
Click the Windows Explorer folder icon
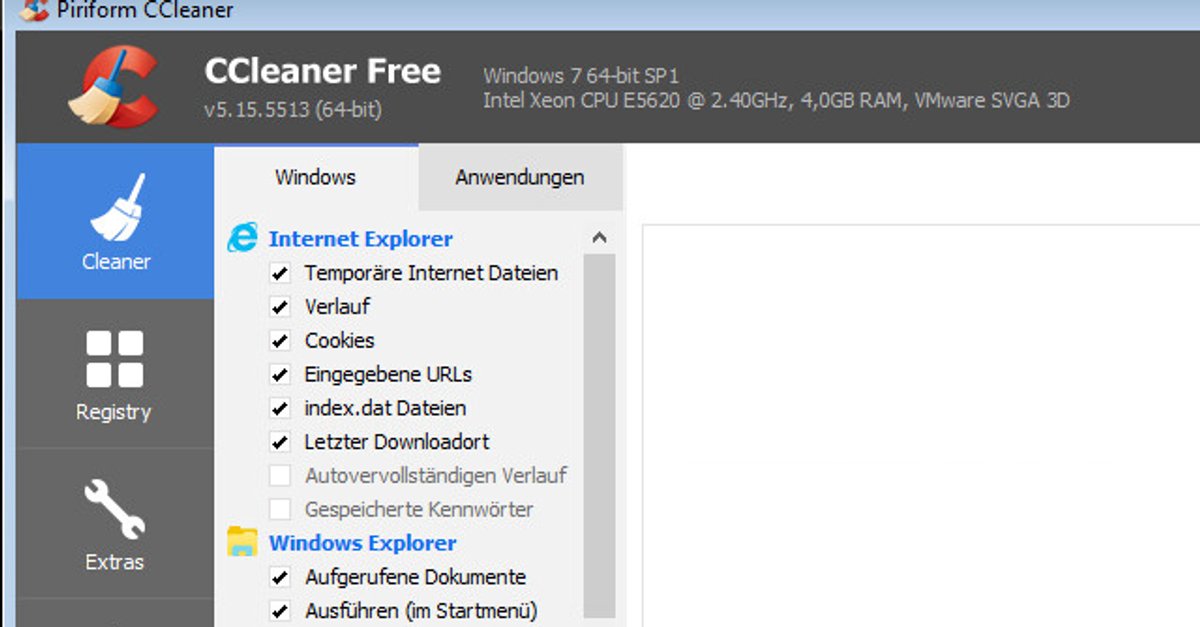tap(242, 542)
